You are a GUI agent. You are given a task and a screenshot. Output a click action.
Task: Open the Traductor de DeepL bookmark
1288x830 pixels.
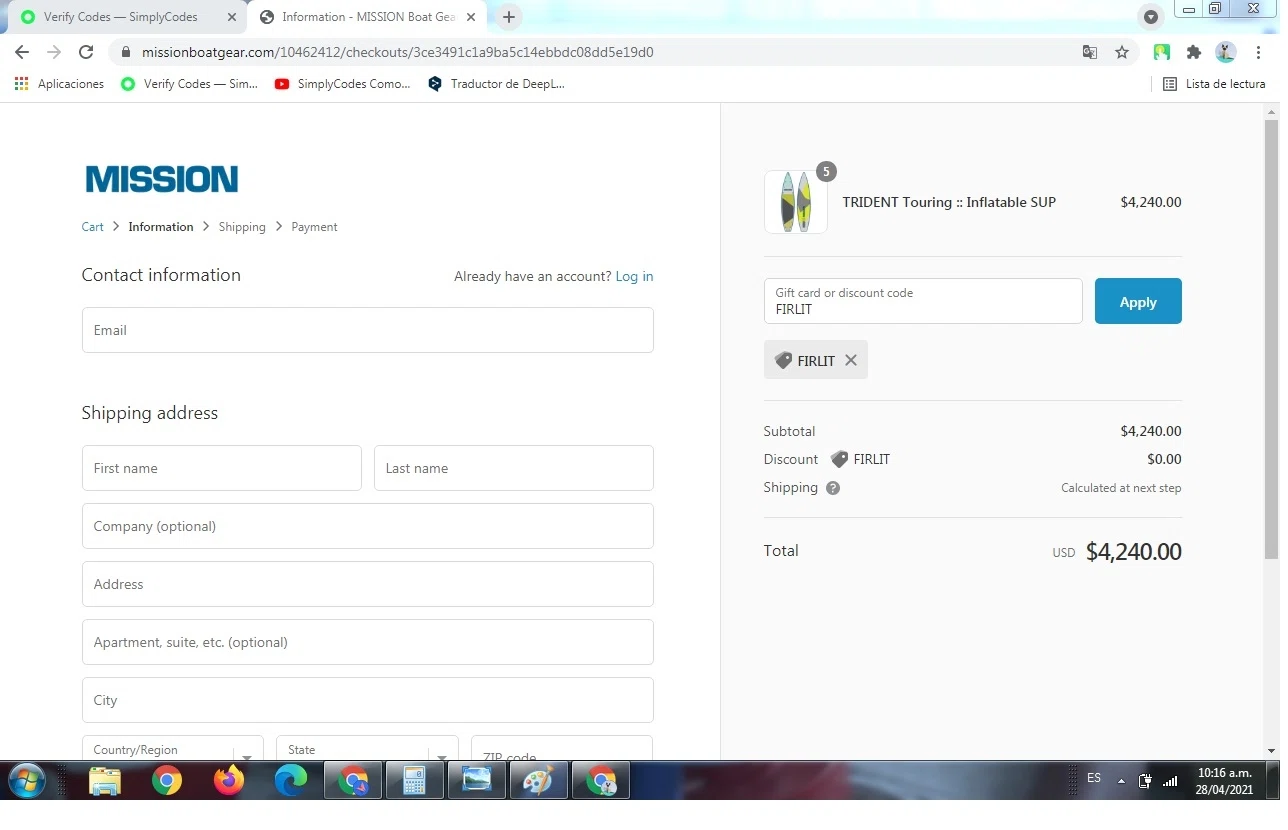496,84
